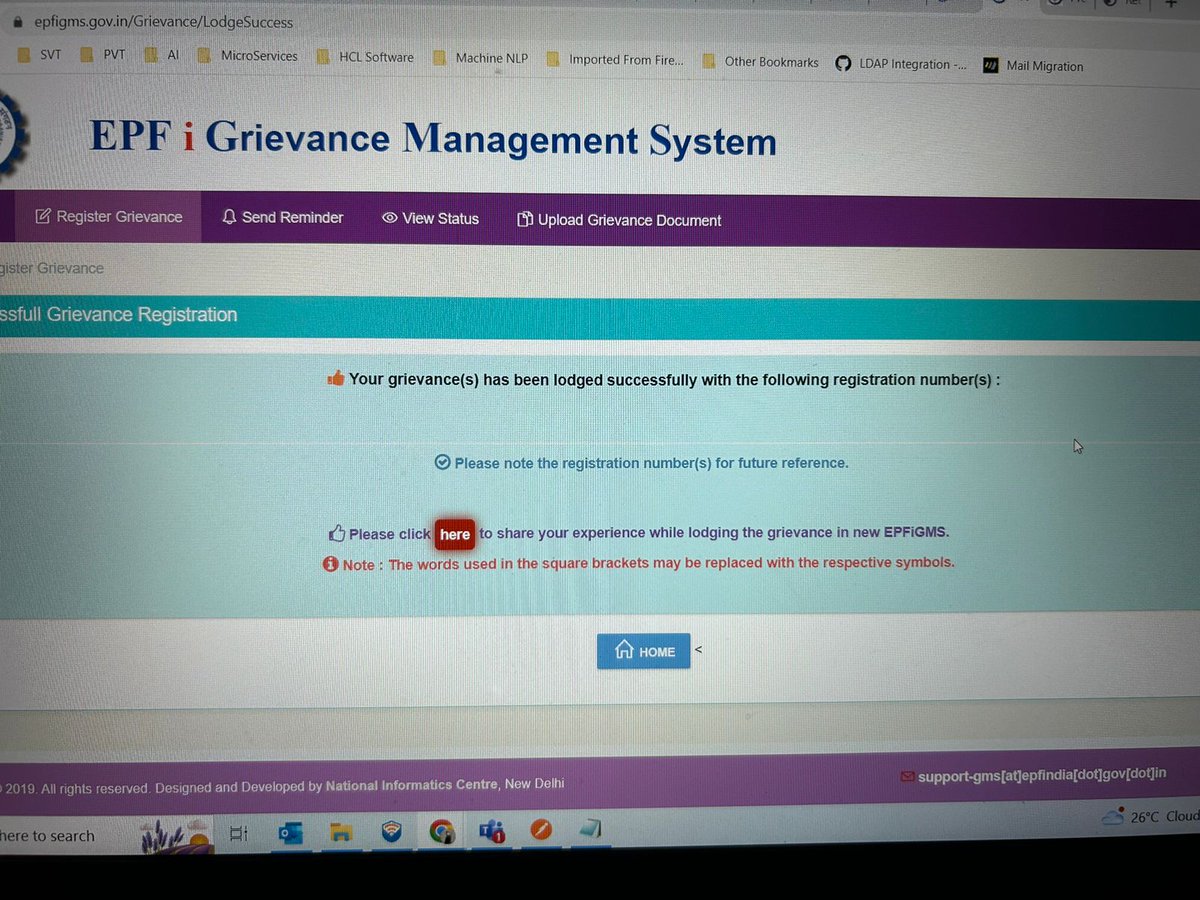The width and height of the screenshot is (1200, 900).
Task: Click the red 'here' feedback button
Action: coord(454,535)
